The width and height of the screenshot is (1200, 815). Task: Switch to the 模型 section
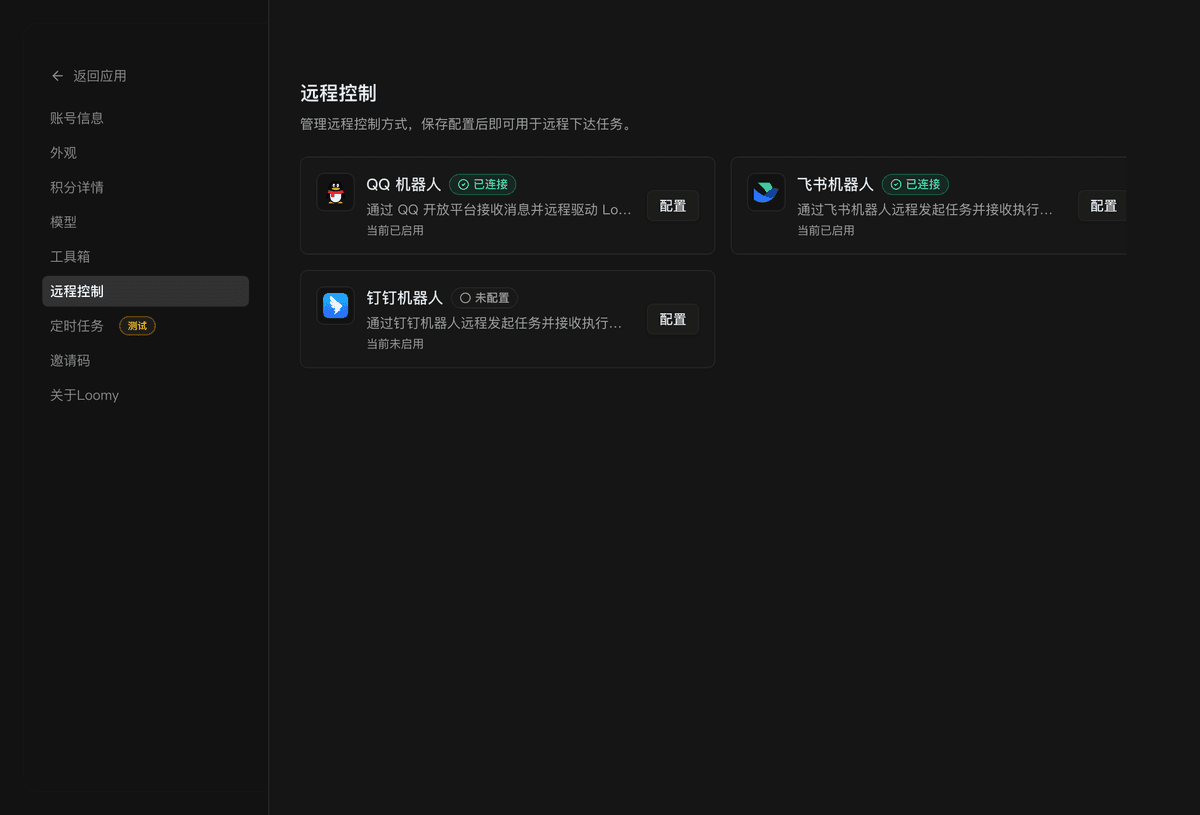point(63,221)
